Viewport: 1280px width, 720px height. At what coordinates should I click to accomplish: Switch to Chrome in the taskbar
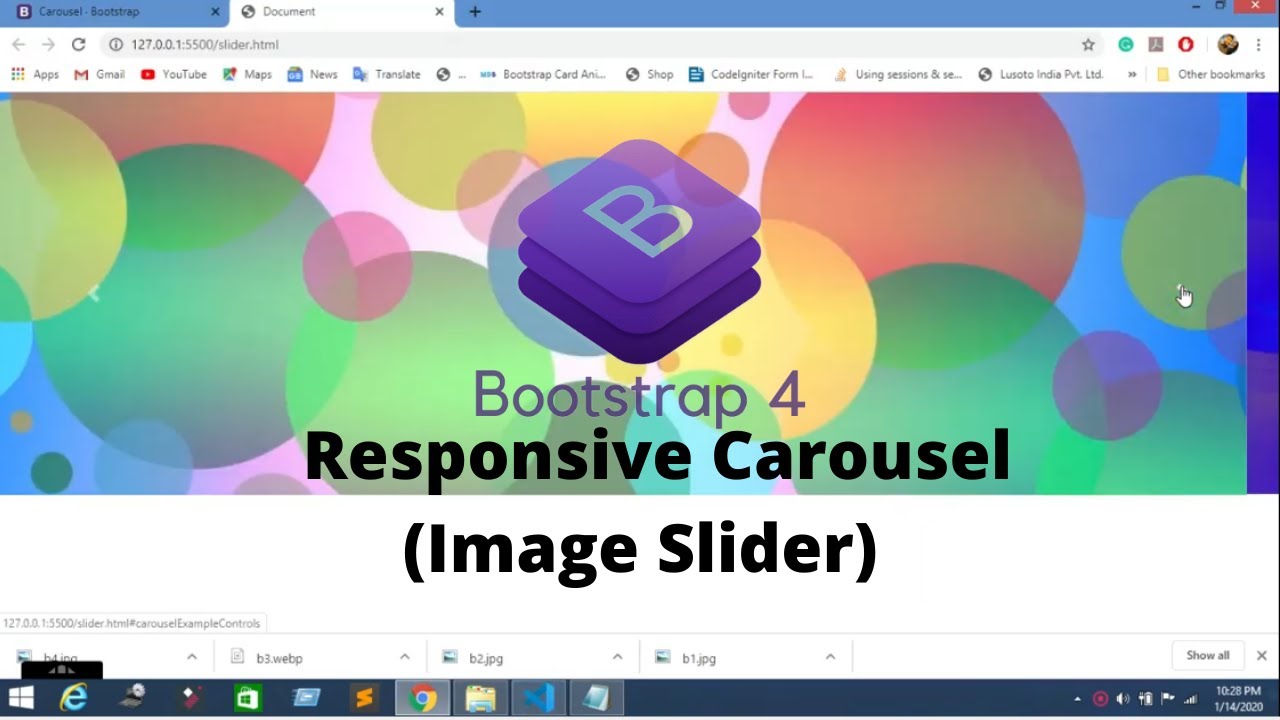pyautogui.click(x=423, y=697)
